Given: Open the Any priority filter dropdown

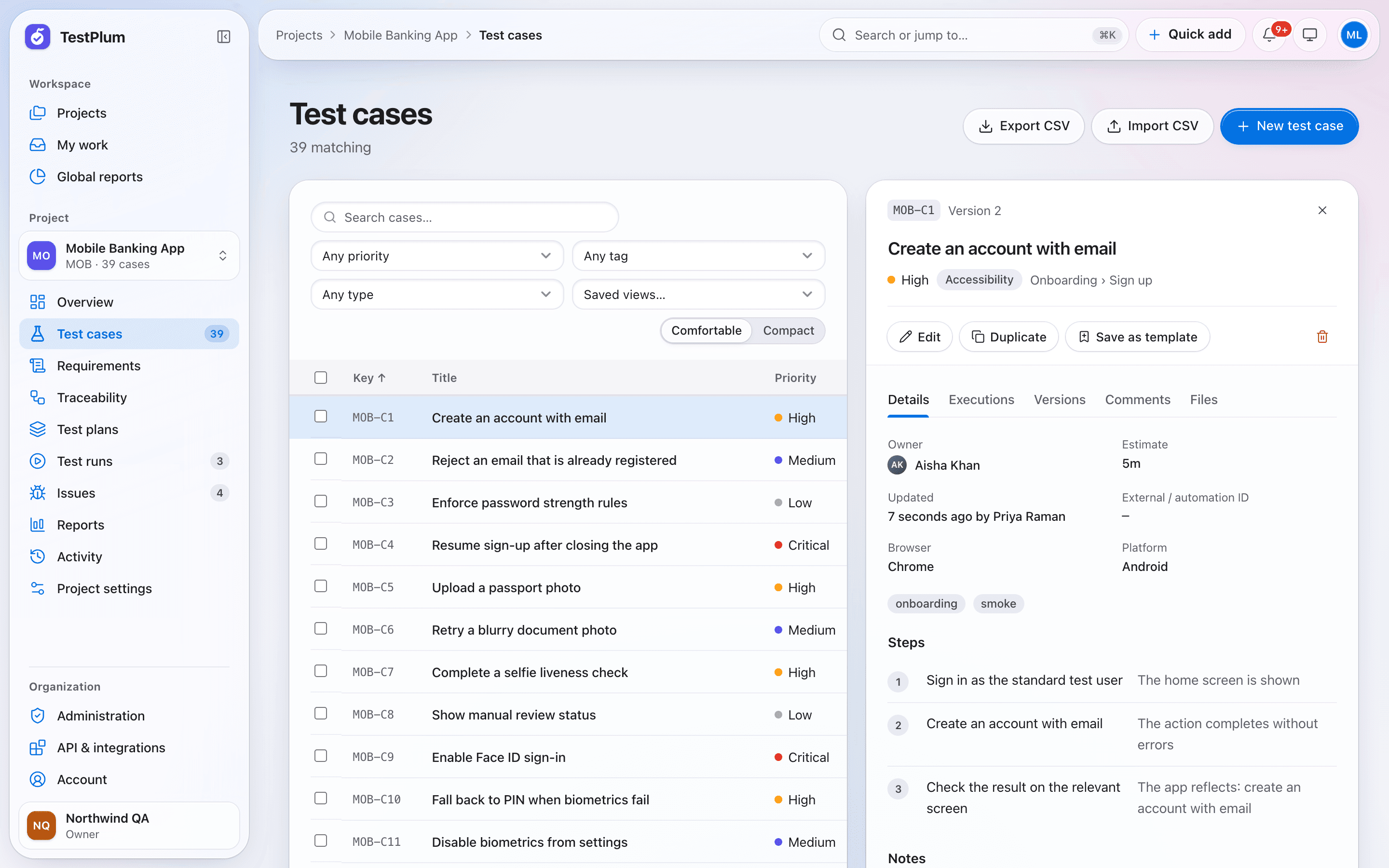Looking at the screenshot, I should point(437,256).
